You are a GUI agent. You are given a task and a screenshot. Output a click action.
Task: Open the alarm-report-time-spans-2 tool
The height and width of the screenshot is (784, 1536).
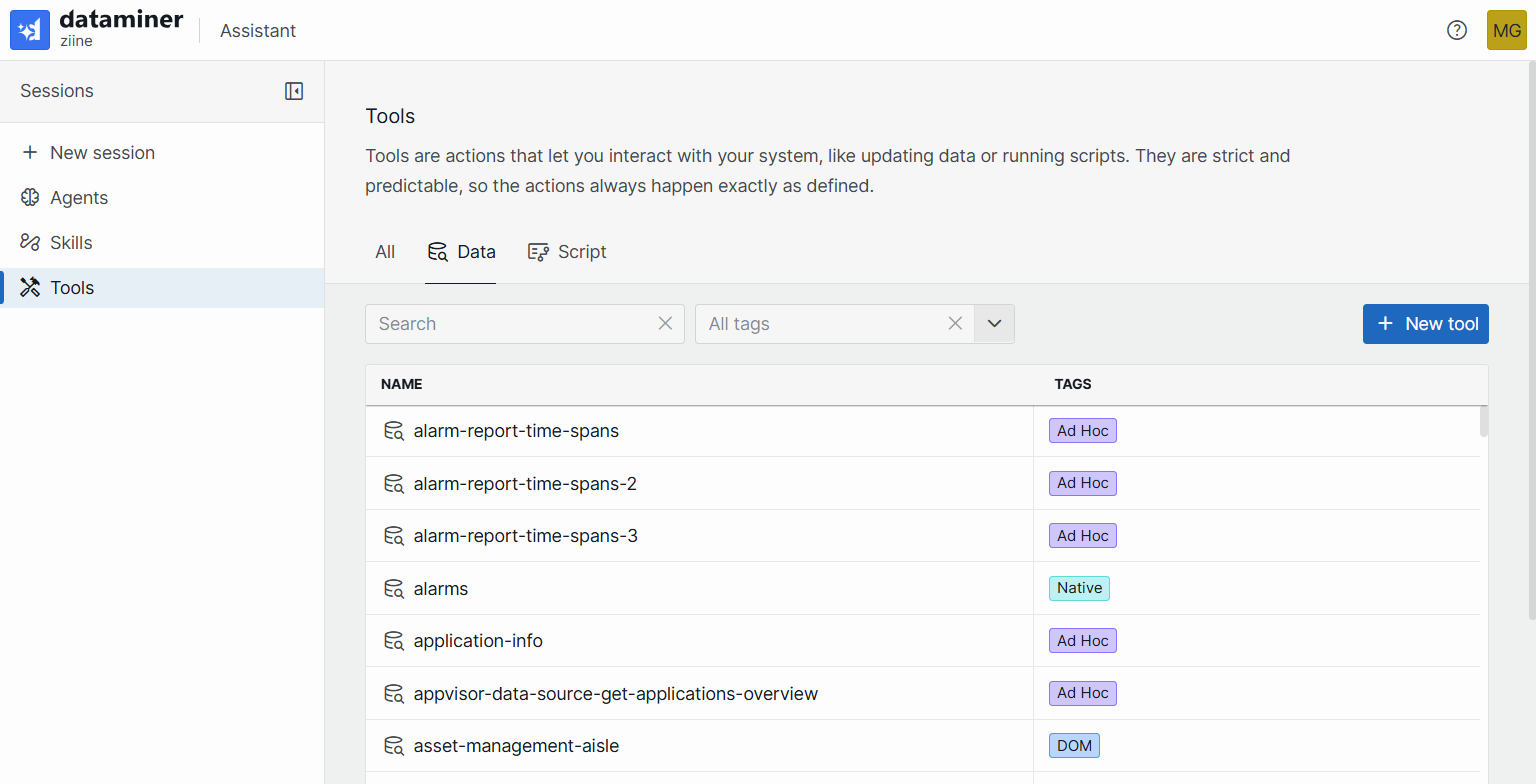click(x=525, y=484)
